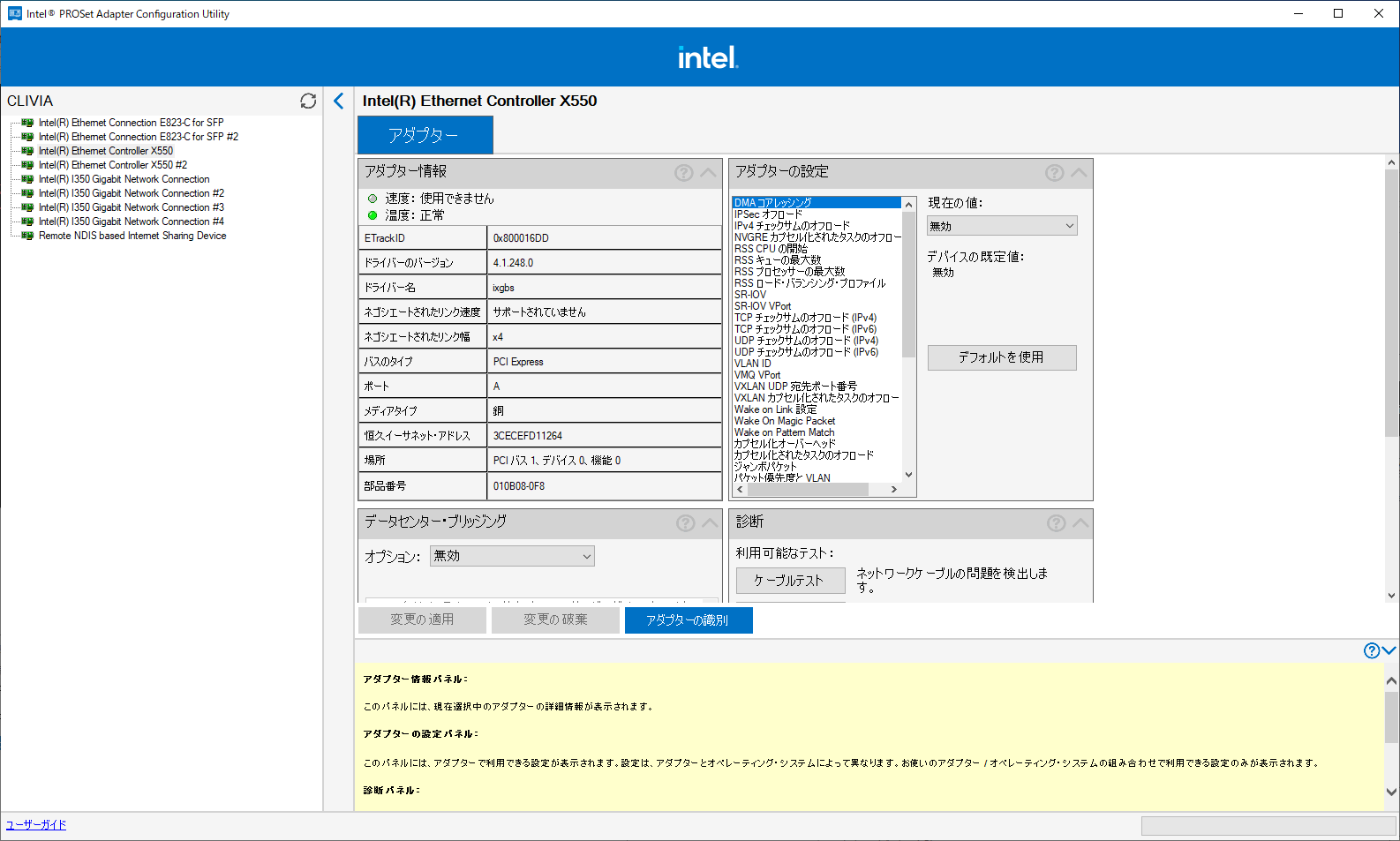
Task: Switch to the アダプター tab
Action: tap(425, 135)
